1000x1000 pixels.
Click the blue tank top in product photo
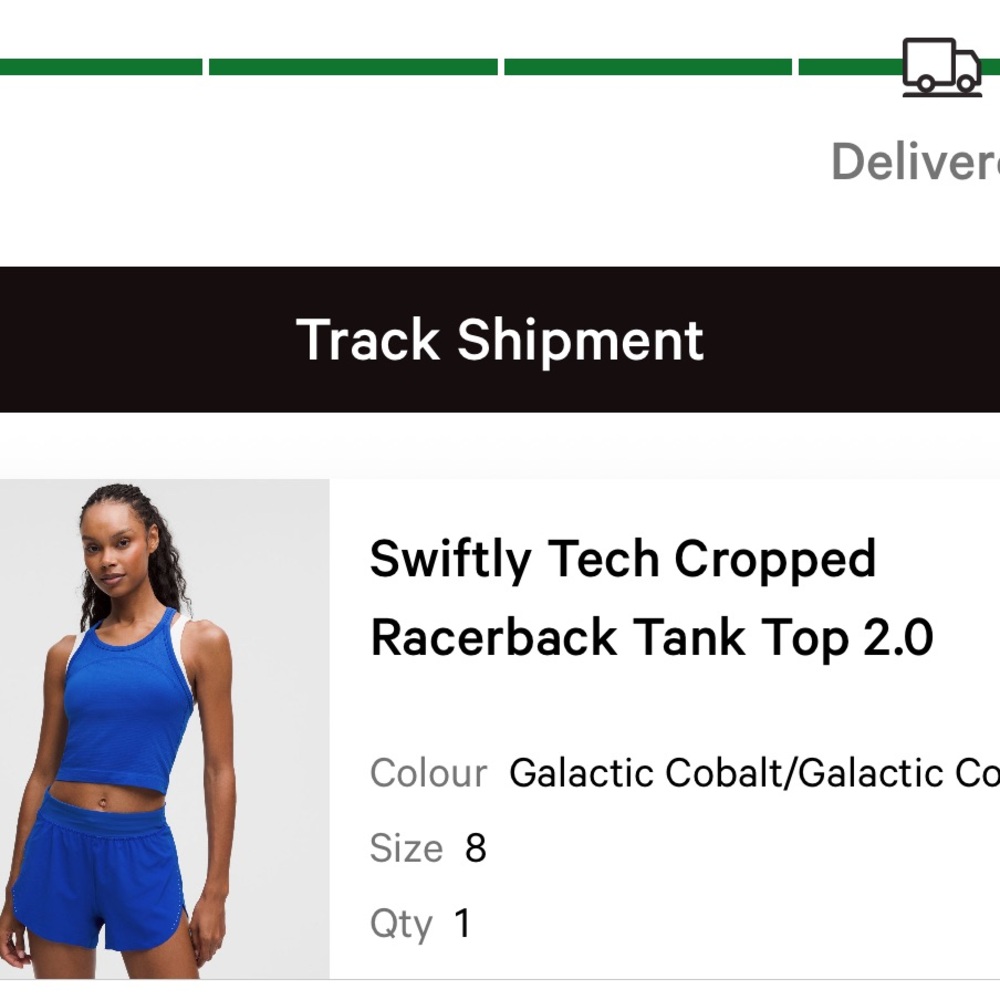[125, 710]
